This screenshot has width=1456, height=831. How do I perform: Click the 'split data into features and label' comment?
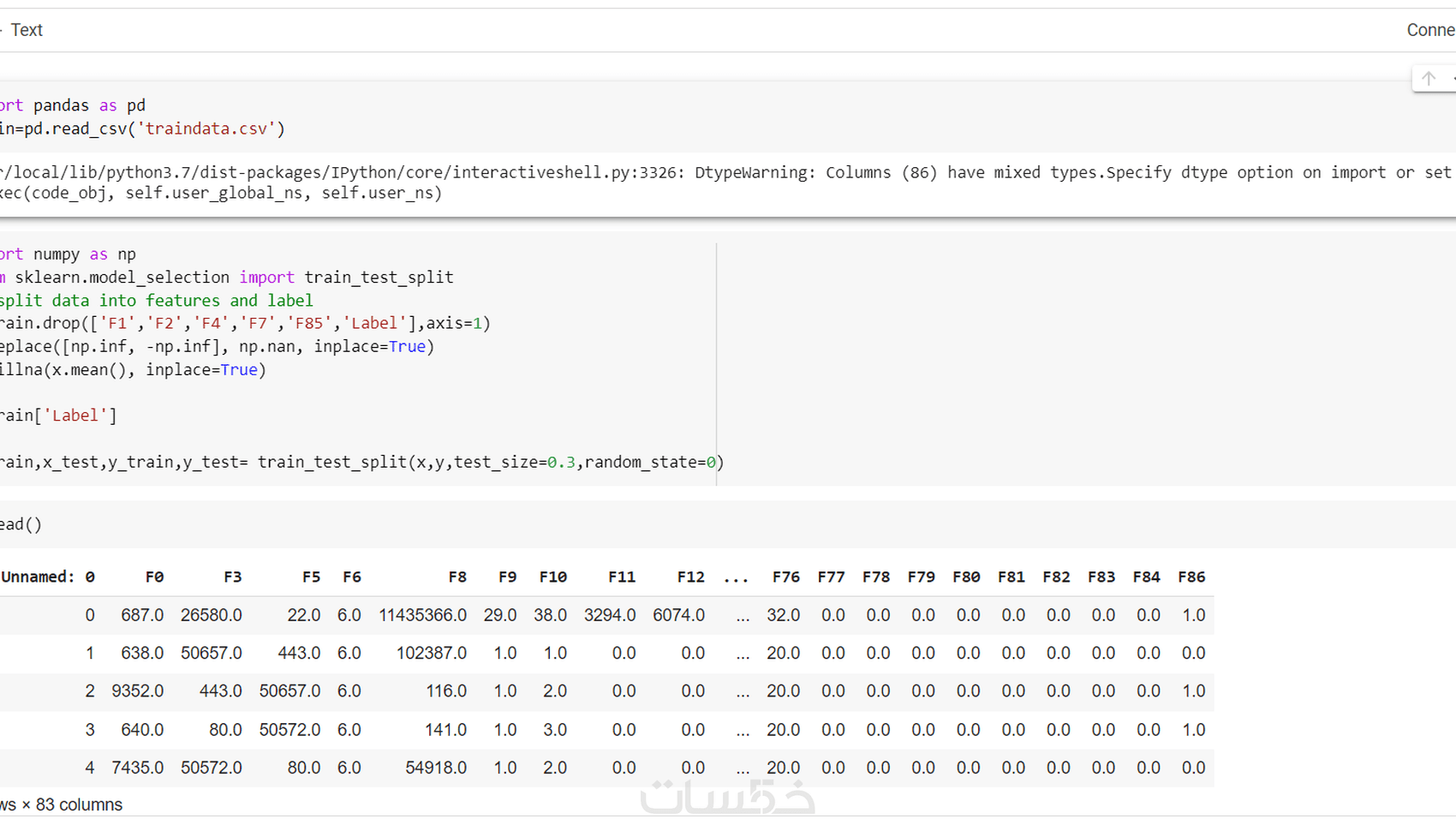tap(158, 301)
